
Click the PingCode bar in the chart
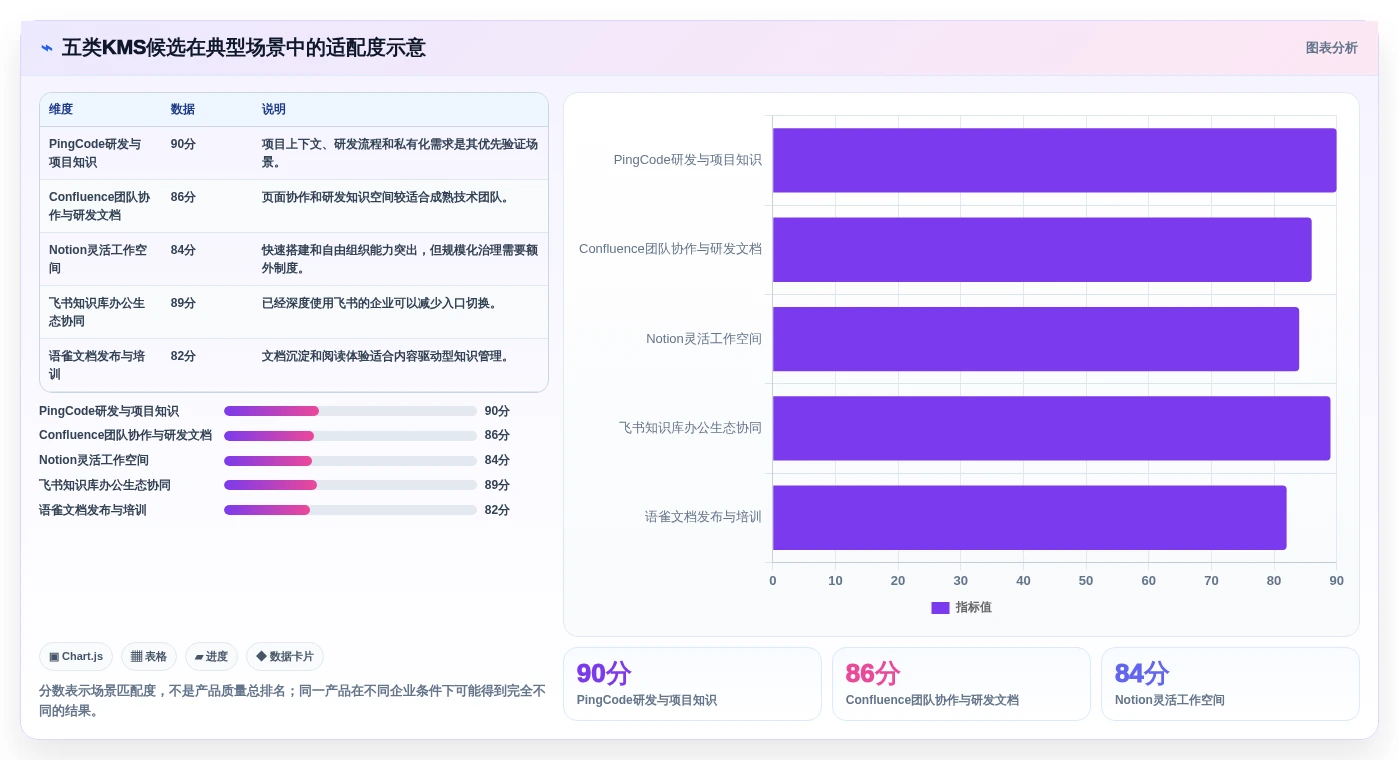tap(1054, 160)
